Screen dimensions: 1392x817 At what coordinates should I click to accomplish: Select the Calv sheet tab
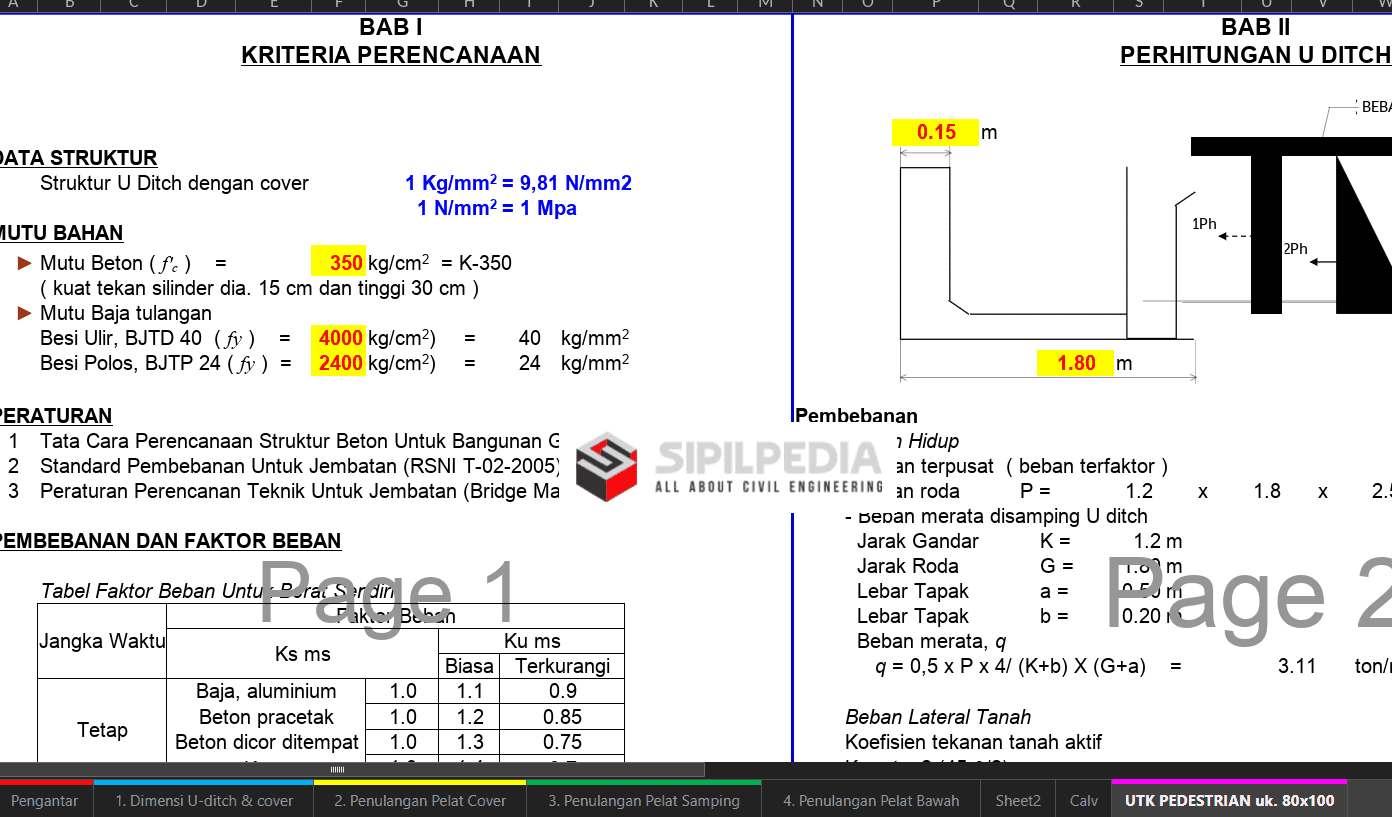coord(1083,801)
